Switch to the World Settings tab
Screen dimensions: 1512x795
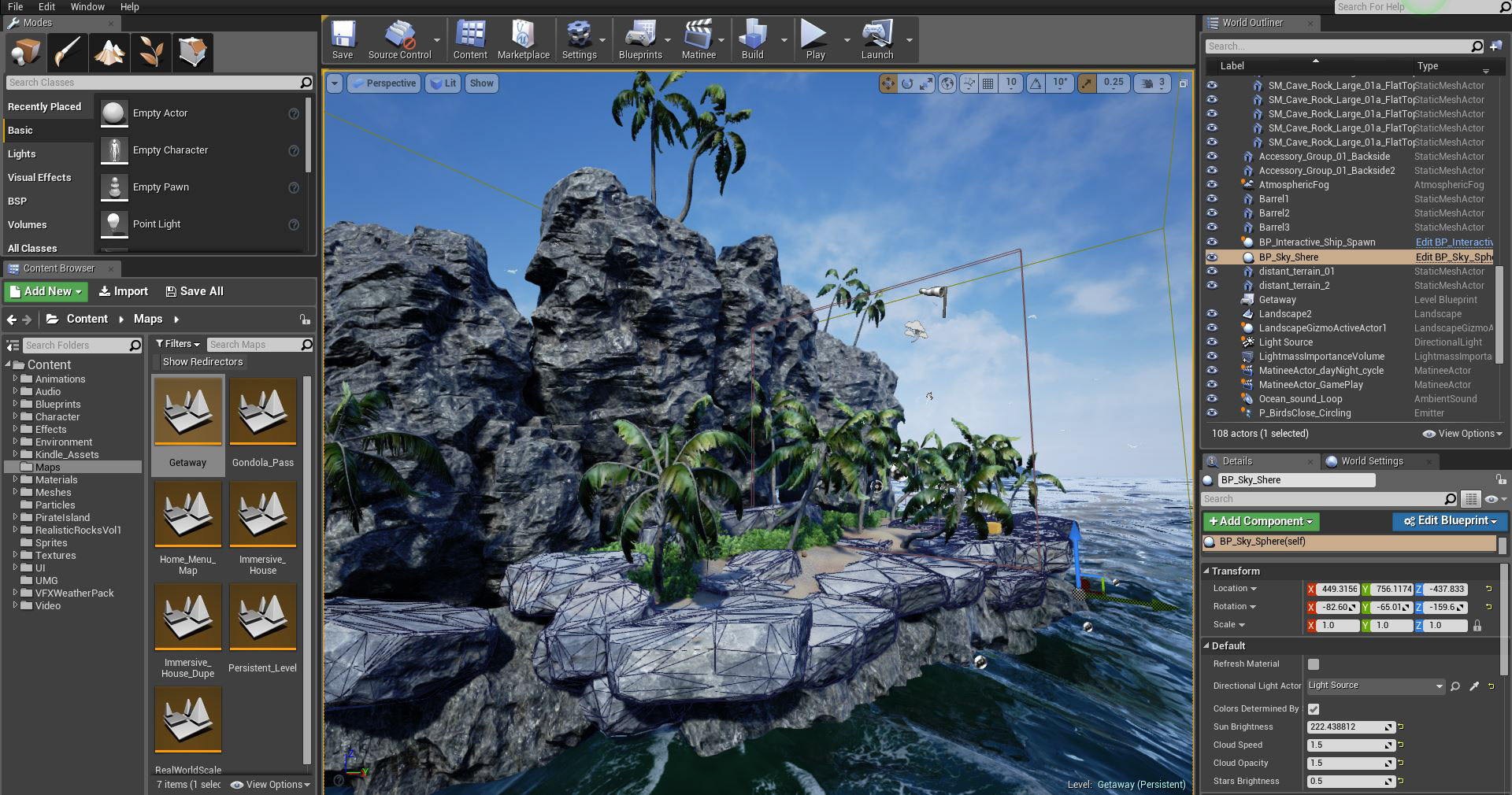click(x=1371, y=461)
